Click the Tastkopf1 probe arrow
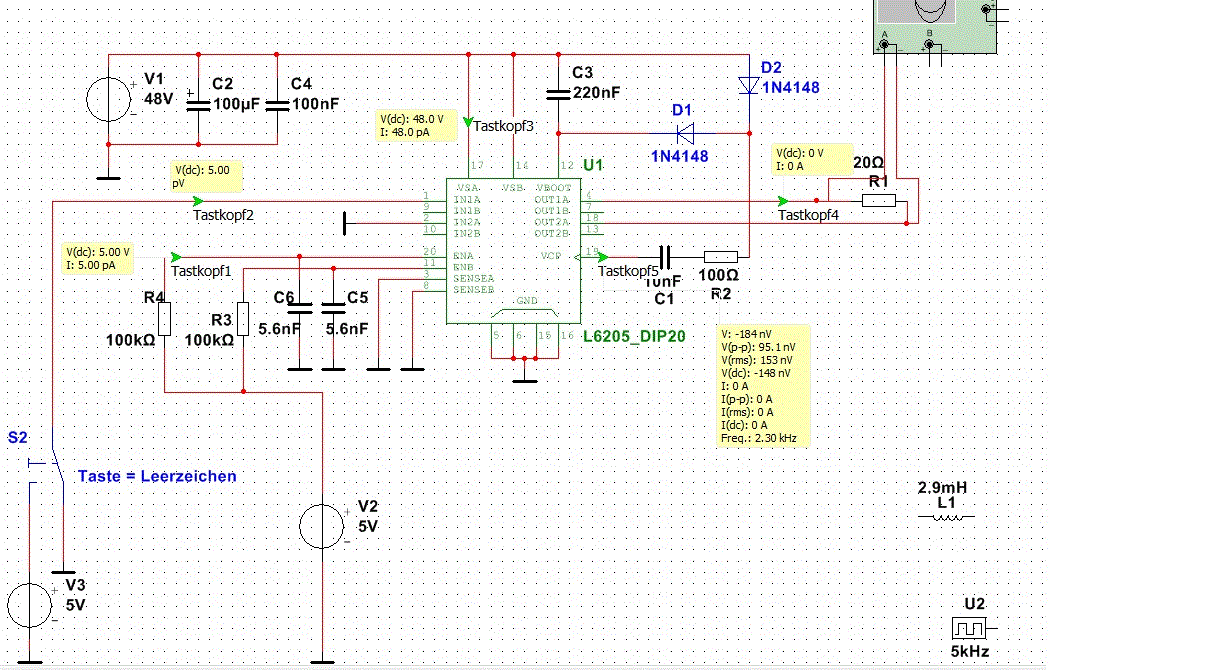This screenshot has width=1228, height=670. coord(177,256)
